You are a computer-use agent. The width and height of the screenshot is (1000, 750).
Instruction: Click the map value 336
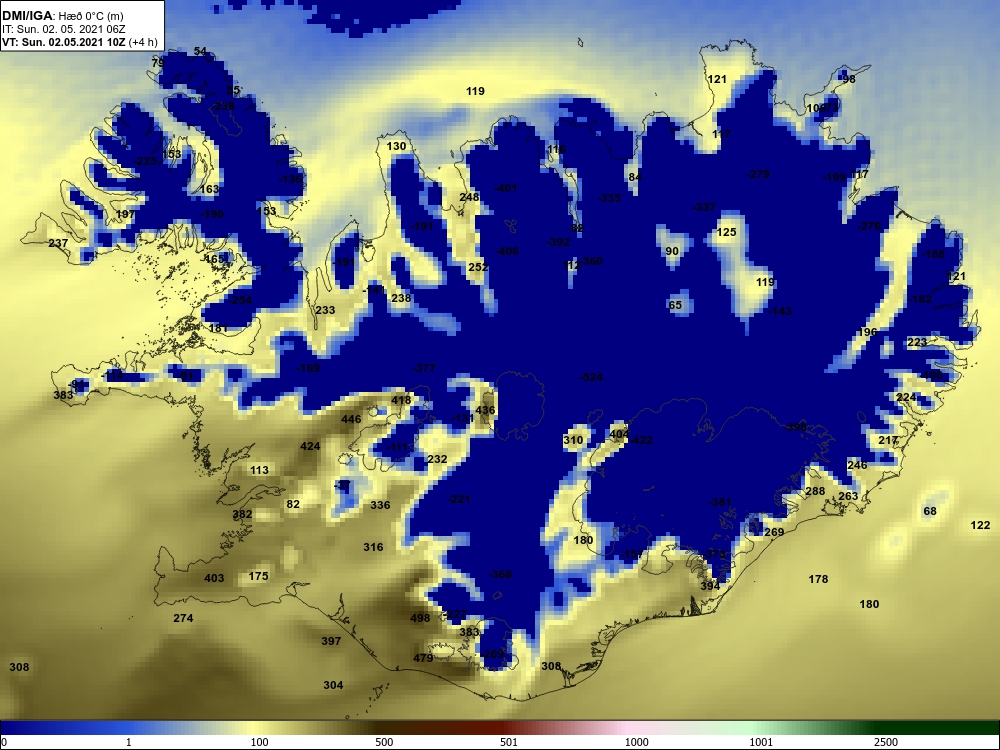(x=380, y=505)
